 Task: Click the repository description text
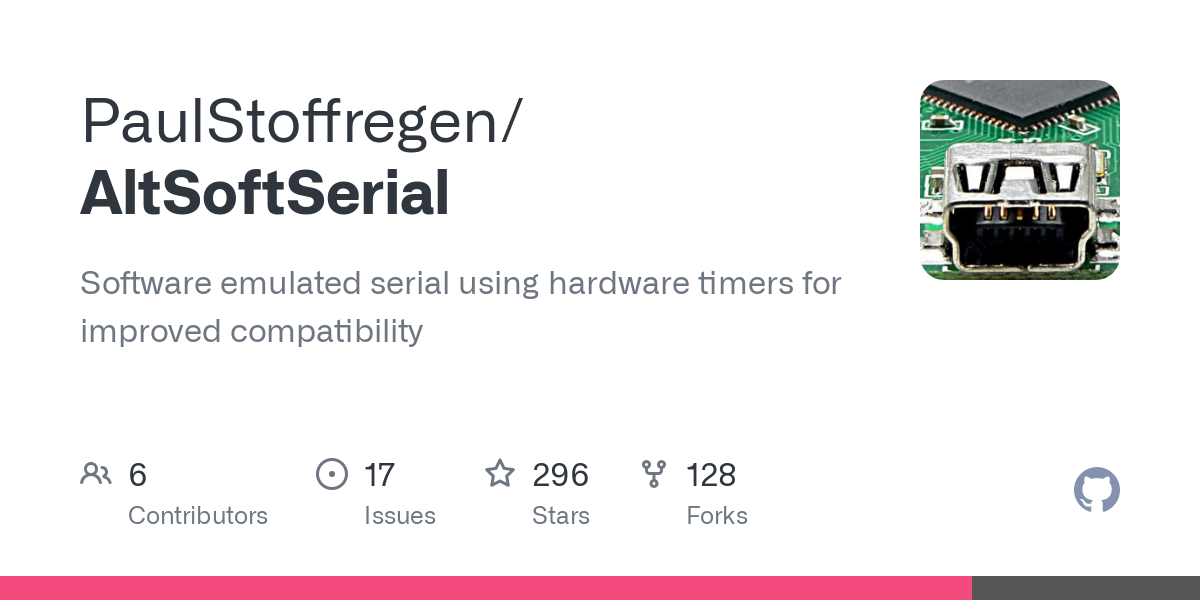click(461, 307)
